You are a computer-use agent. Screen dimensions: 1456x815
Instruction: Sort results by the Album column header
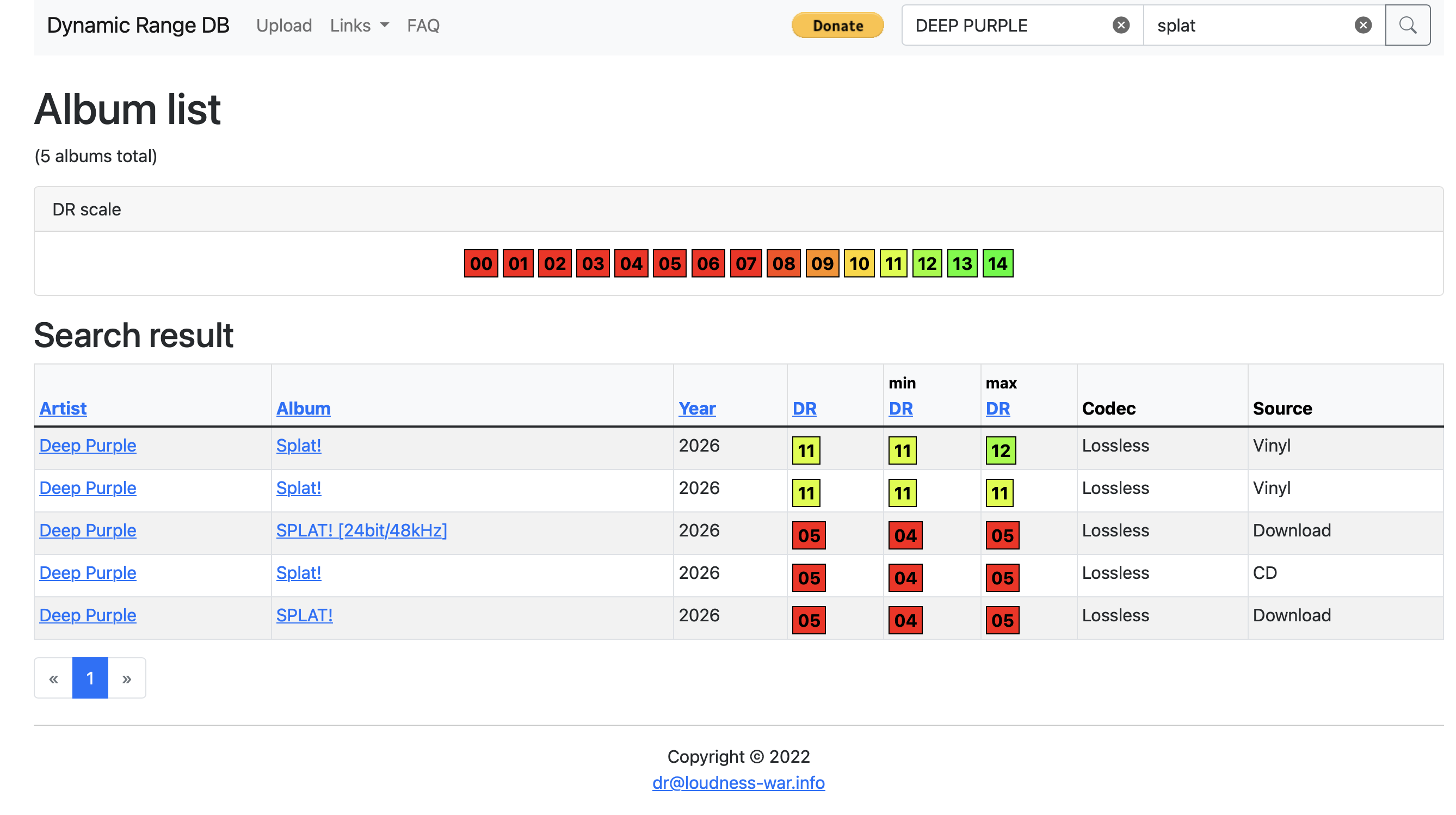pyautogui.click(x=303, y=408)
